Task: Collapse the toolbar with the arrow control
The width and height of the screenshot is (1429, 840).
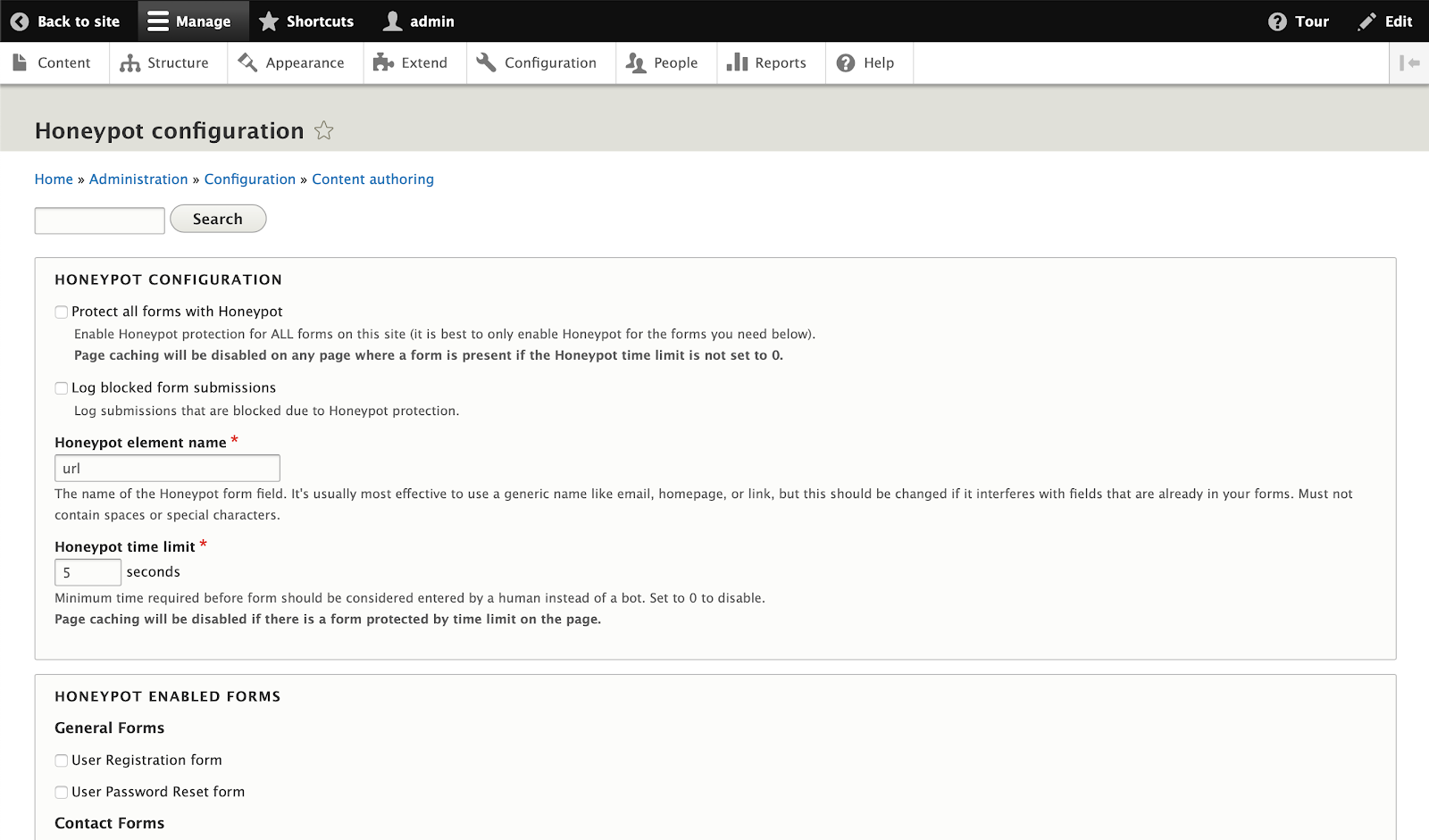Action: pos(1411,62)
